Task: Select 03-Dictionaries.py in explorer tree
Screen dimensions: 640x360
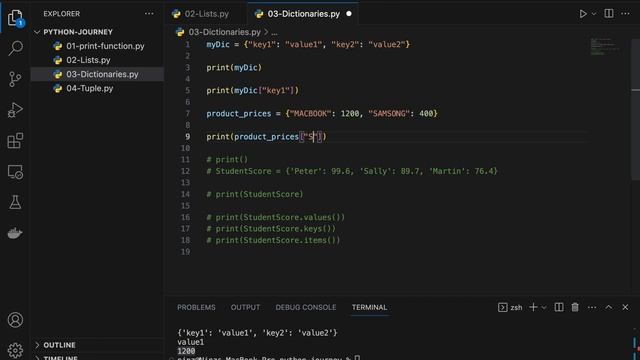Action: (102, 74)
